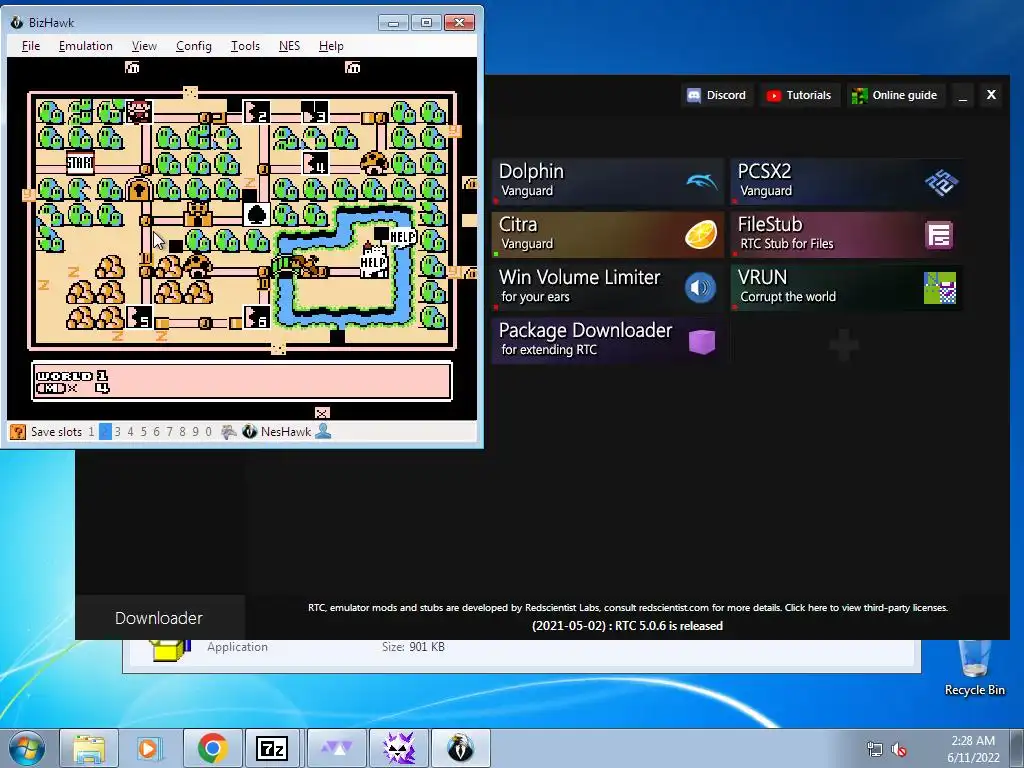Click the BizHawk title bar icon
This screenshot has width=1024, height=768.
click(x=17, y=22)
